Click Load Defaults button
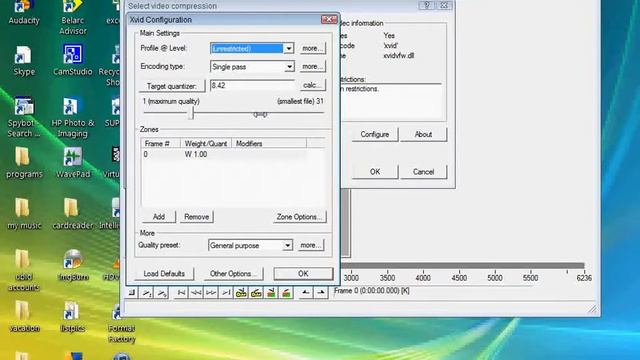This screenshot has width=640, height=360. (164, 273)
